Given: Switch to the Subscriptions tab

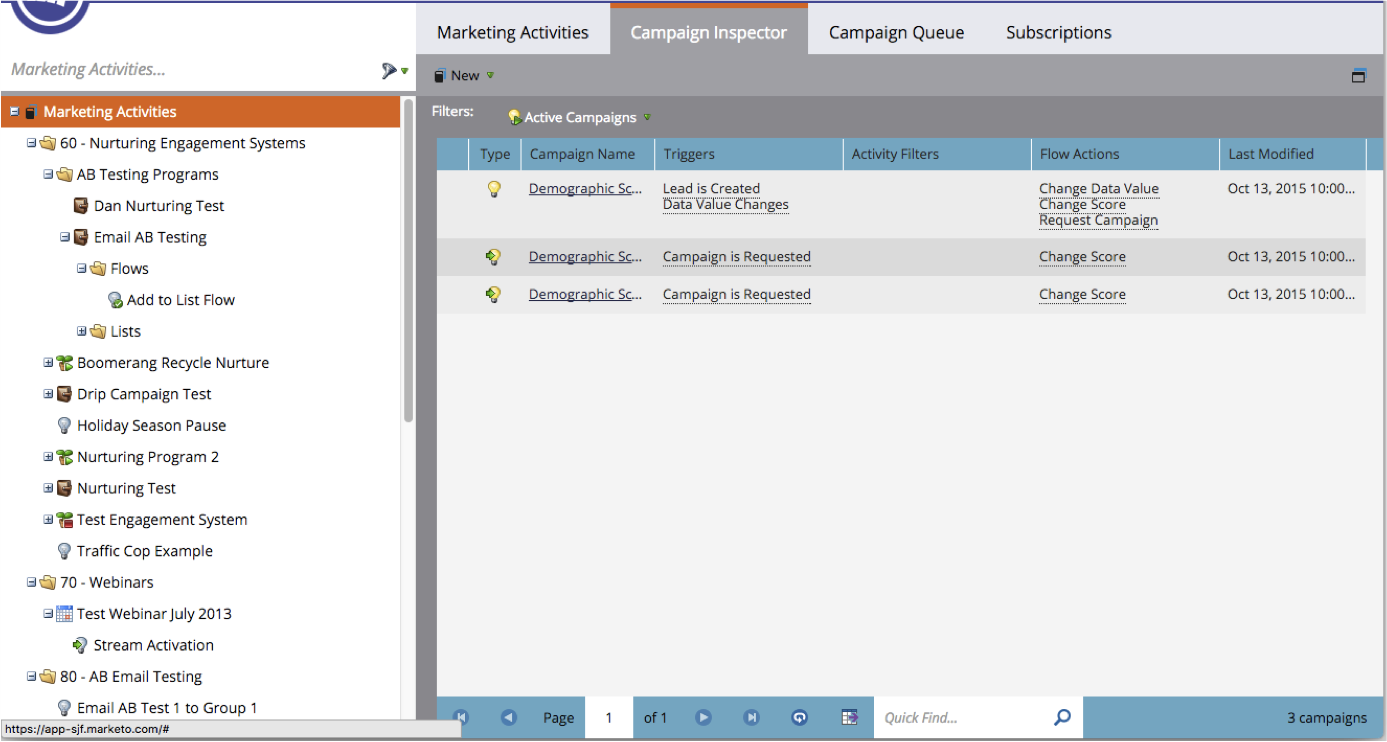Looking at the screenshot, I should coord(1058,32).
